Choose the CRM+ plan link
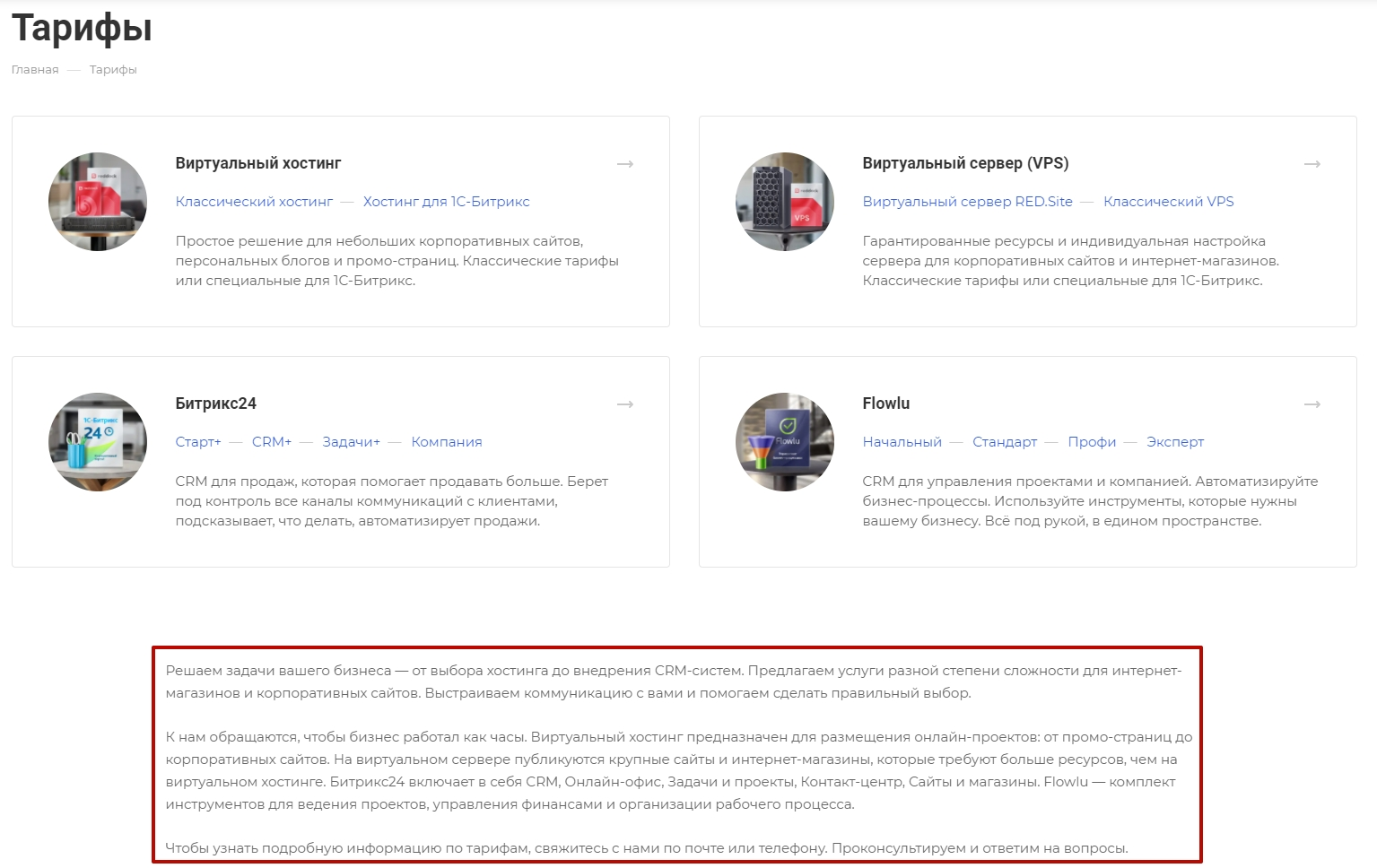Viewport: 1377px width, 868px height. point(272,442)
